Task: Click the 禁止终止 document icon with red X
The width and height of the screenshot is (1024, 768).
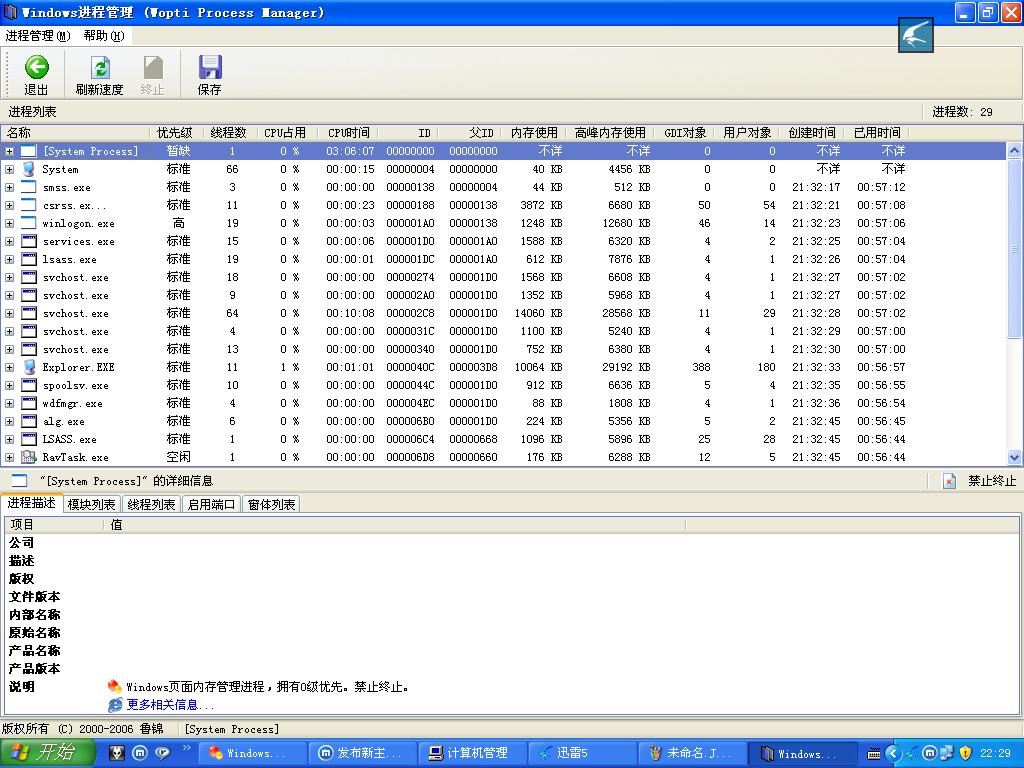Action: (x=949, y=481)
